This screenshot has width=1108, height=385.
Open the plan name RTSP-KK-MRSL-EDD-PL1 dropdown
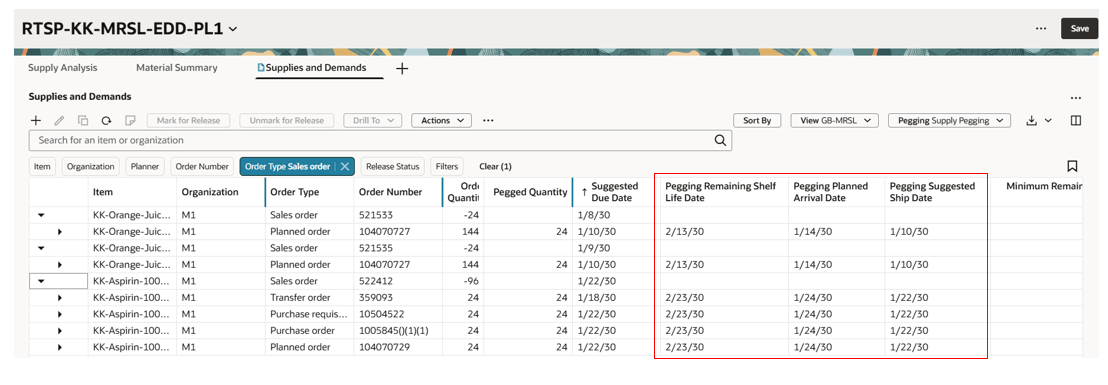pyautogui.click(x=233, y=29)
